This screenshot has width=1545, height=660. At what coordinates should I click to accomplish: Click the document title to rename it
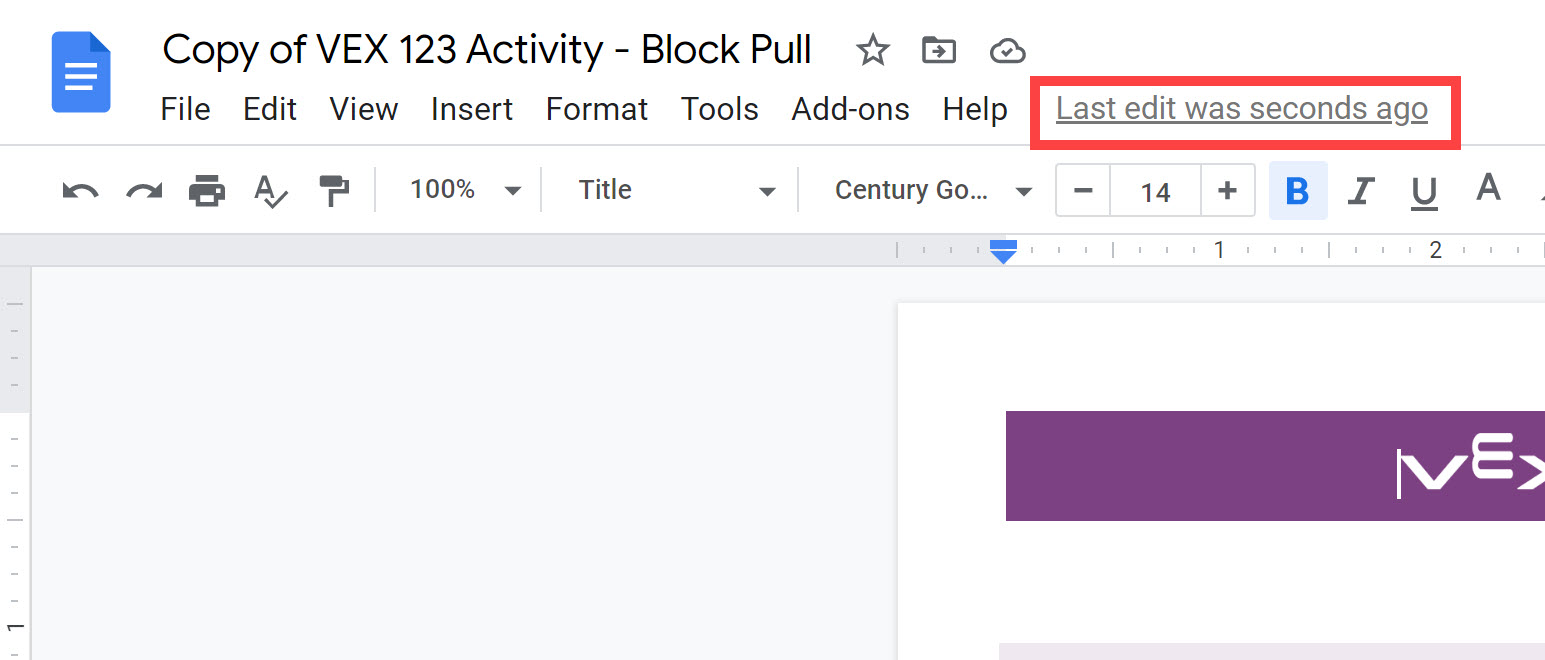click(x=486, y=49)
